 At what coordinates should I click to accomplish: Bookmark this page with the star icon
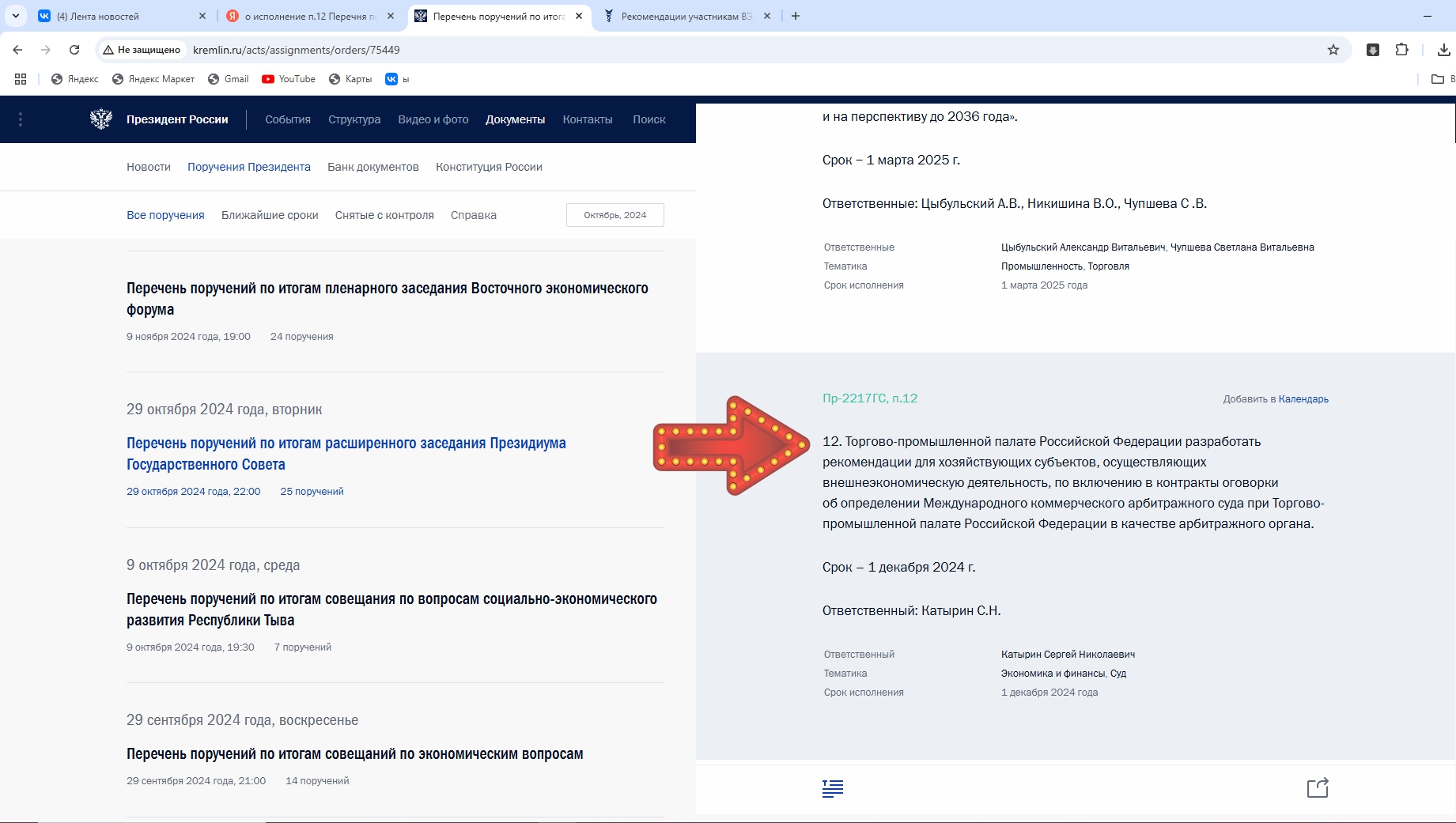(x=1333, y=50)
